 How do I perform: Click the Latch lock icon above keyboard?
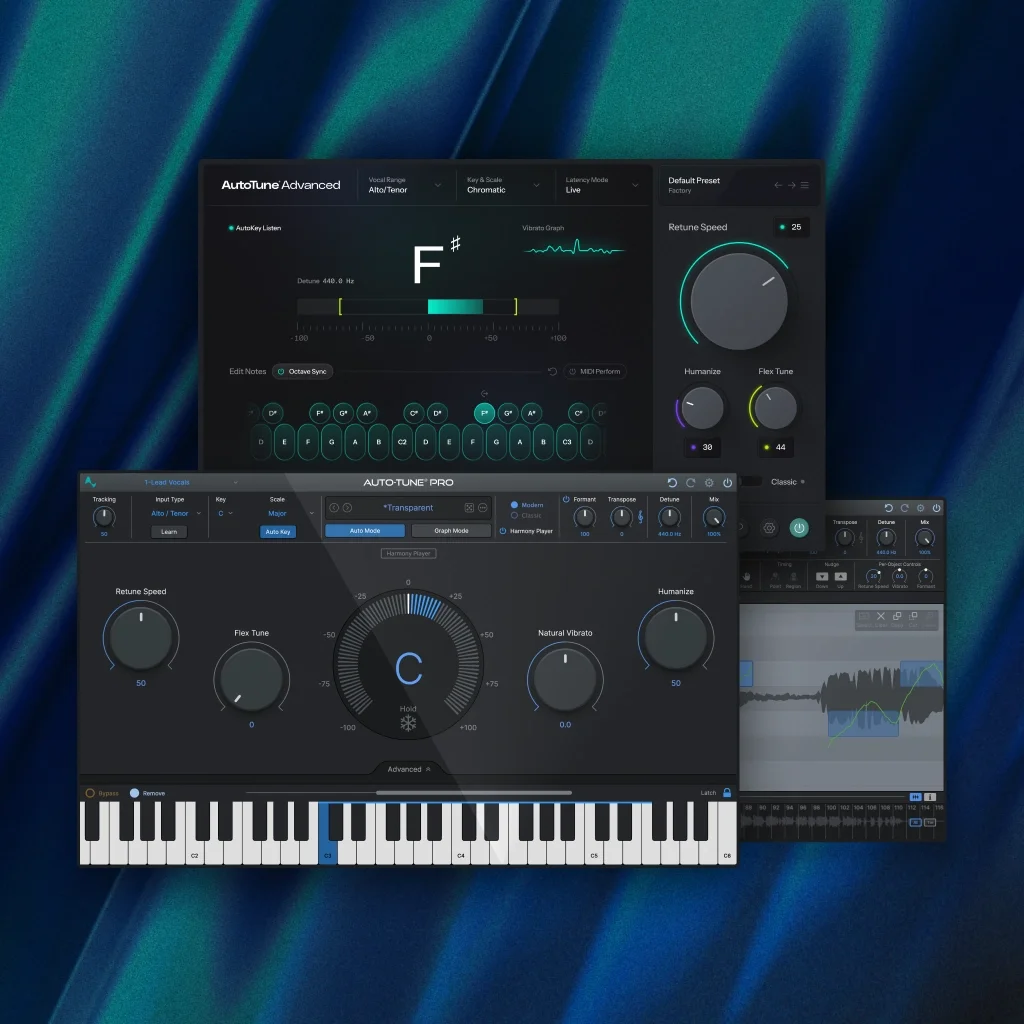pos(727,793)
